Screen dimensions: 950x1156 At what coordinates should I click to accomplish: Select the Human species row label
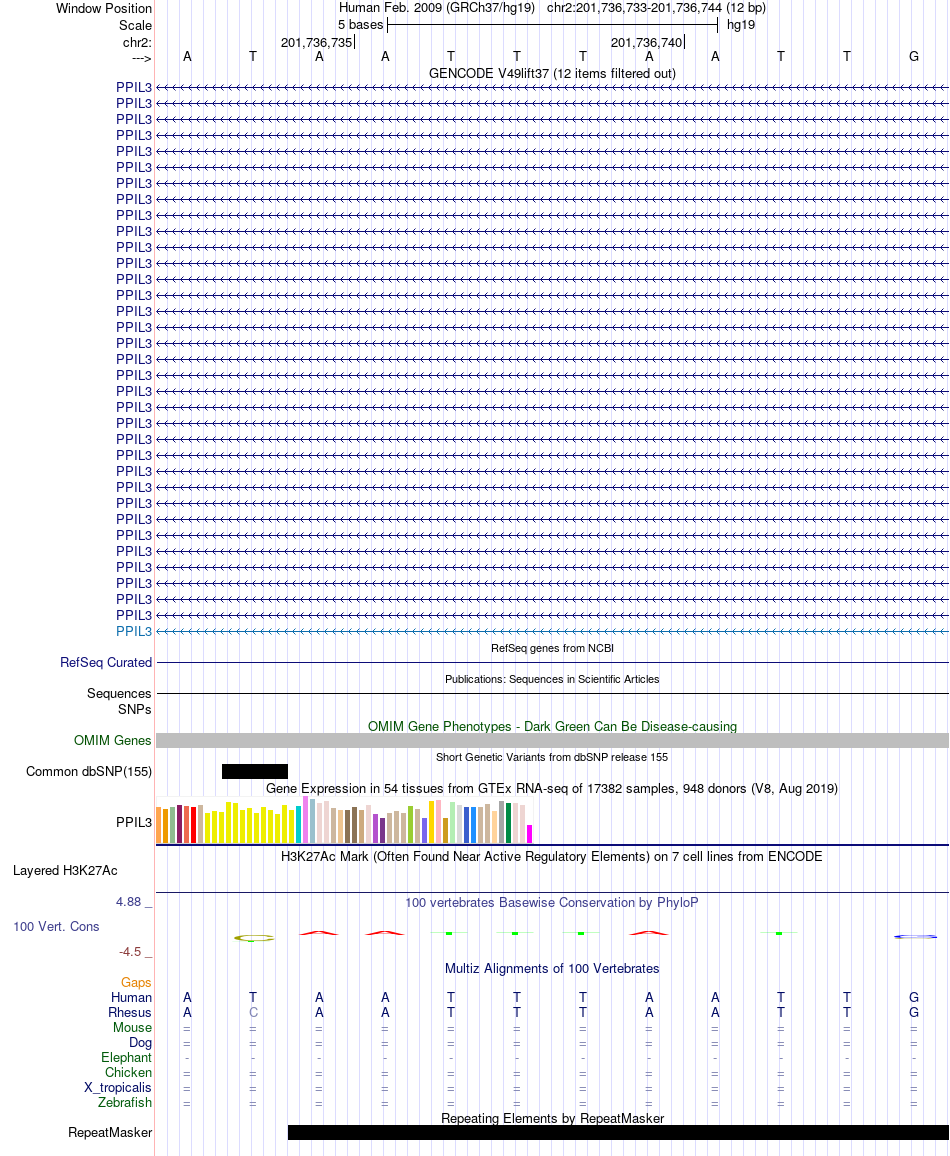pyautogui.click(x=131, y=997)
